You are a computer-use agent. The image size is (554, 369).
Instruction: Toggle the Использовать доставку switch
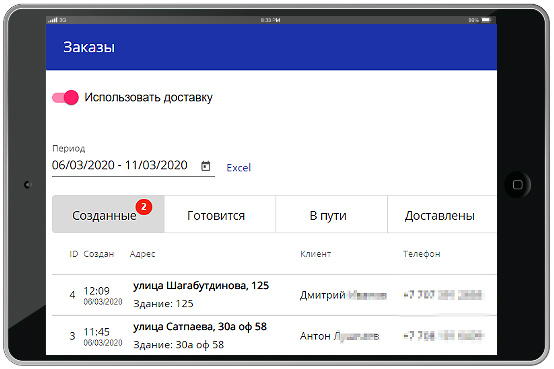coord(65,98)
